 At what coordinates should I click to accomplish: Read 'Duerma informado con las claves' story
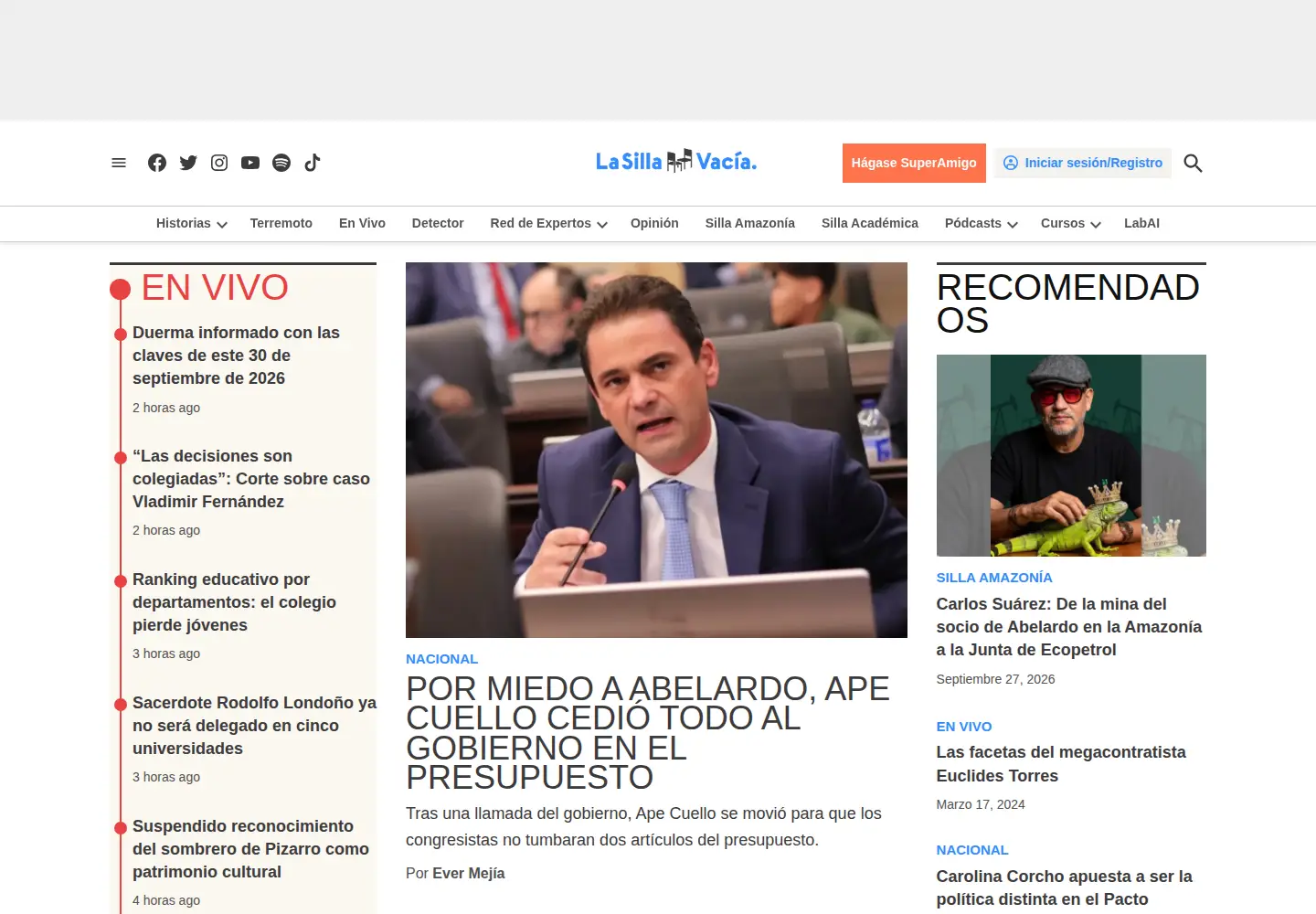(x=236, y=356)
